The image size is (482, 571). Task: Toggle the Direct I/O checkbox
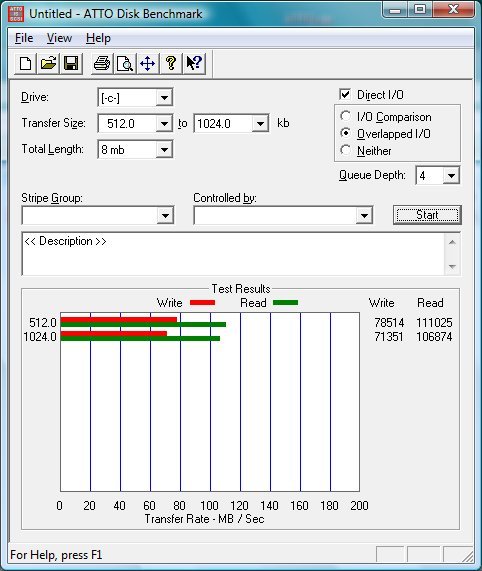pos(344,95)
